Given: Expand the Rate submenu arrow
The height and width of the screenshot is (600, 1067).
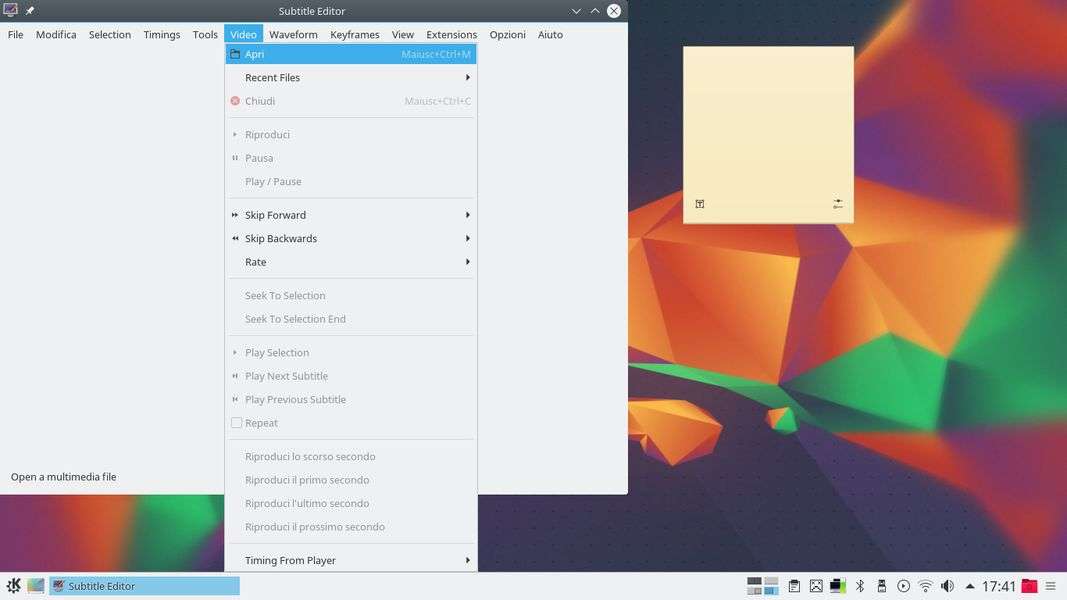Looking at the screenshot, I should click(x=467, y=262).
